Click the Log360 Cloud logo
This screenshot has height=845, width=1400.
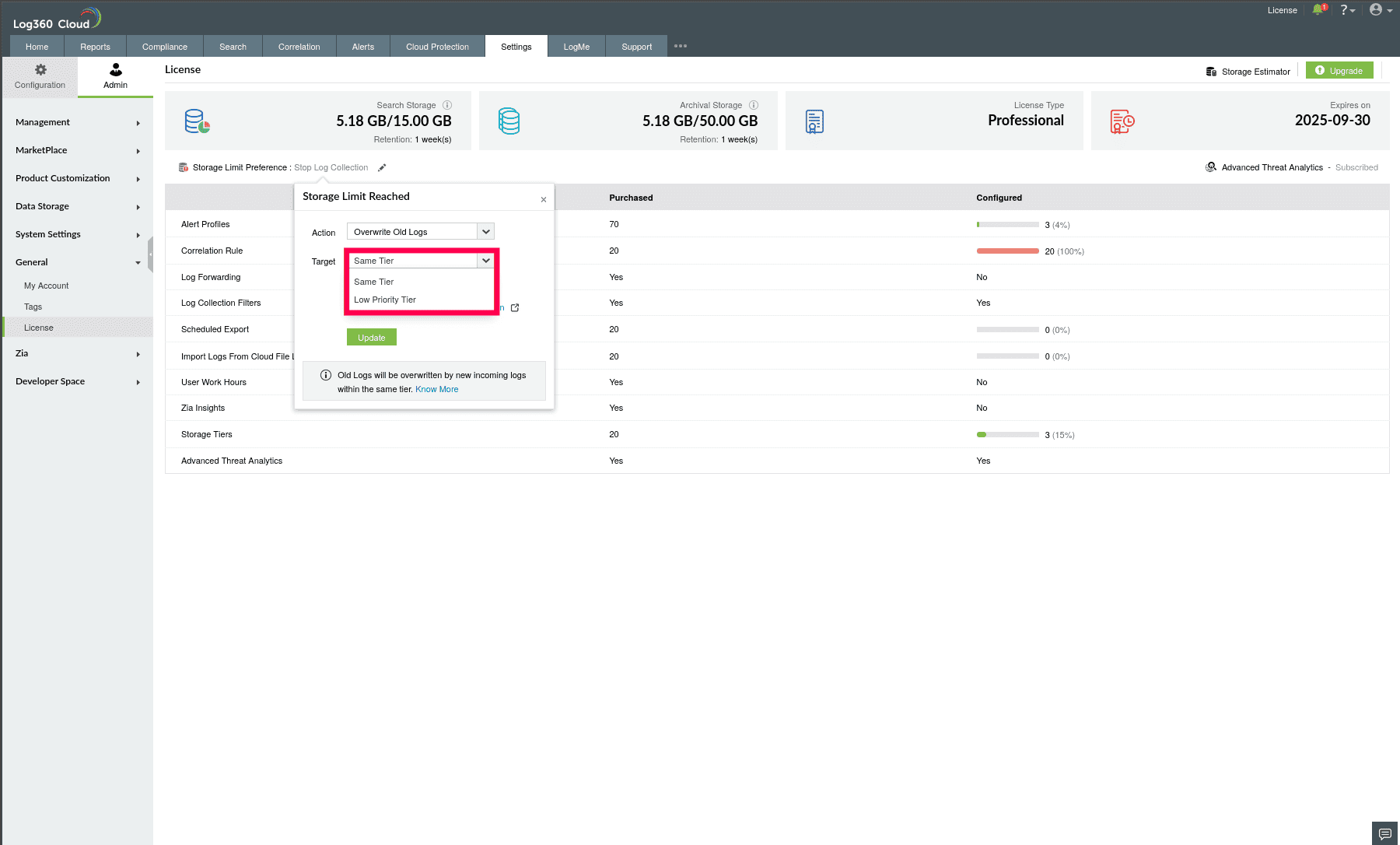point(57,19)
